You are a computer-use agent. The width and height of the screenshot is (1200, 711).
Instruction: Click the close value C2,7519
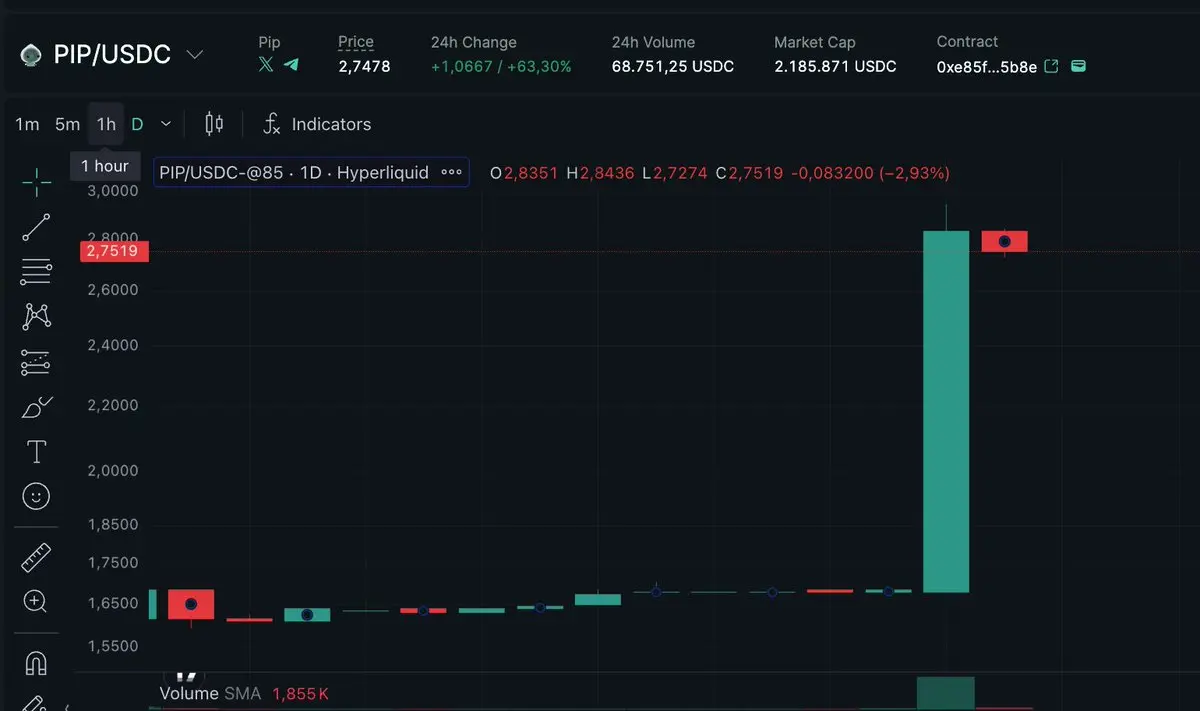(x=749, y=173)
